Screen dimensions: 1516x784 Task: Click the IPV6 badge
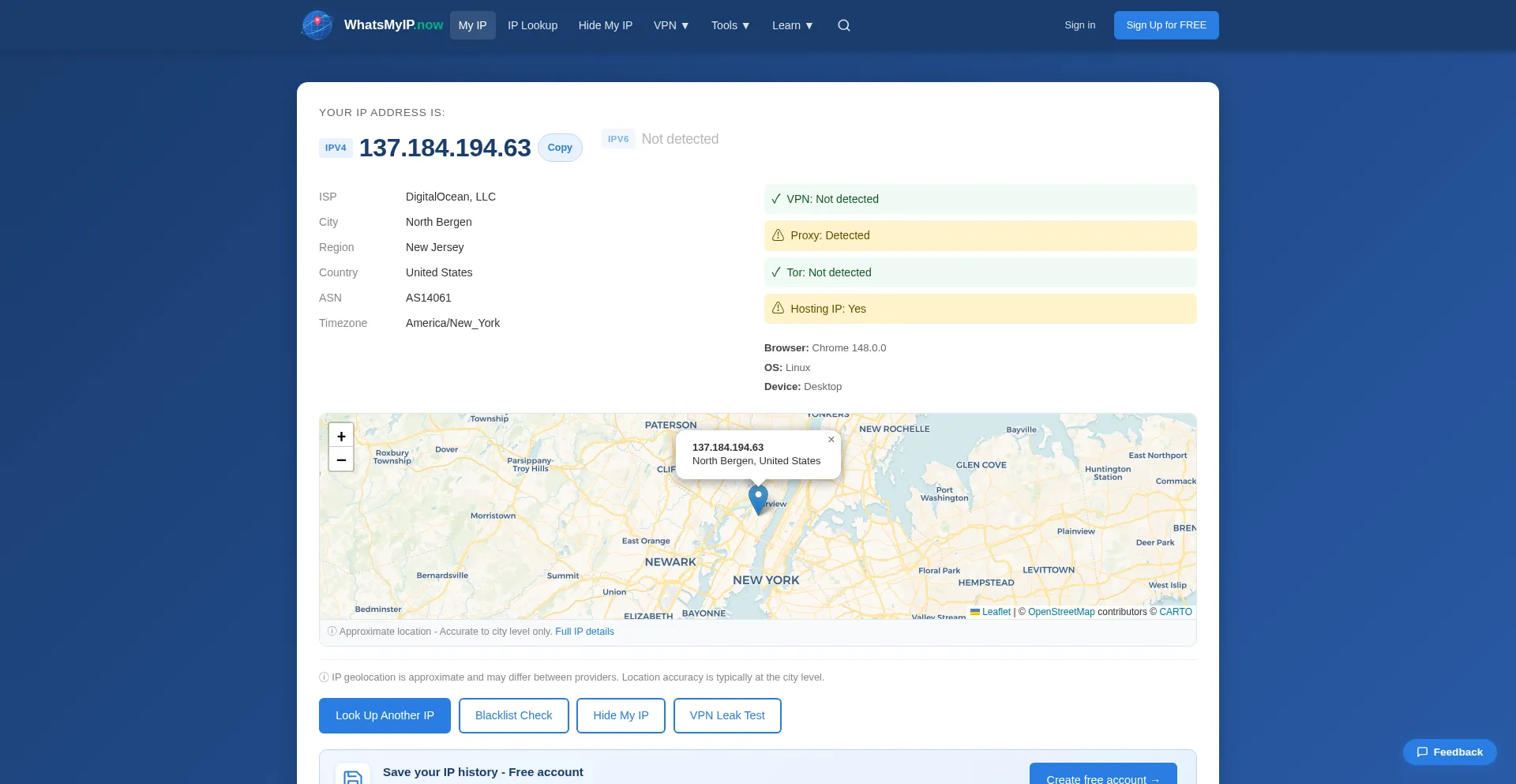pyautogui.click(x=618, y=139)
